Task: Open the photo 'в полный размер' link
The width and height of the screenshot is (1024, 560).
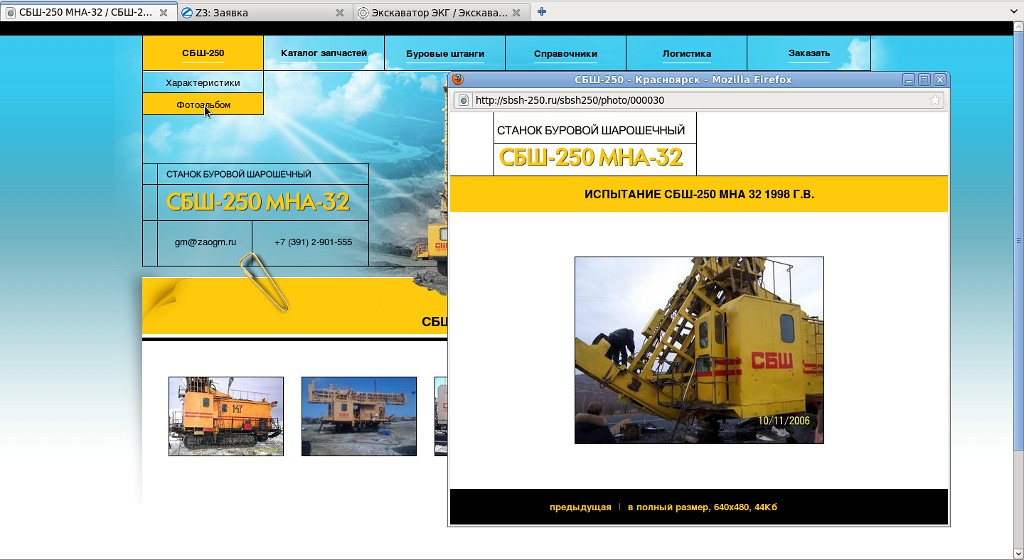Action: click(x=702, y=507)
